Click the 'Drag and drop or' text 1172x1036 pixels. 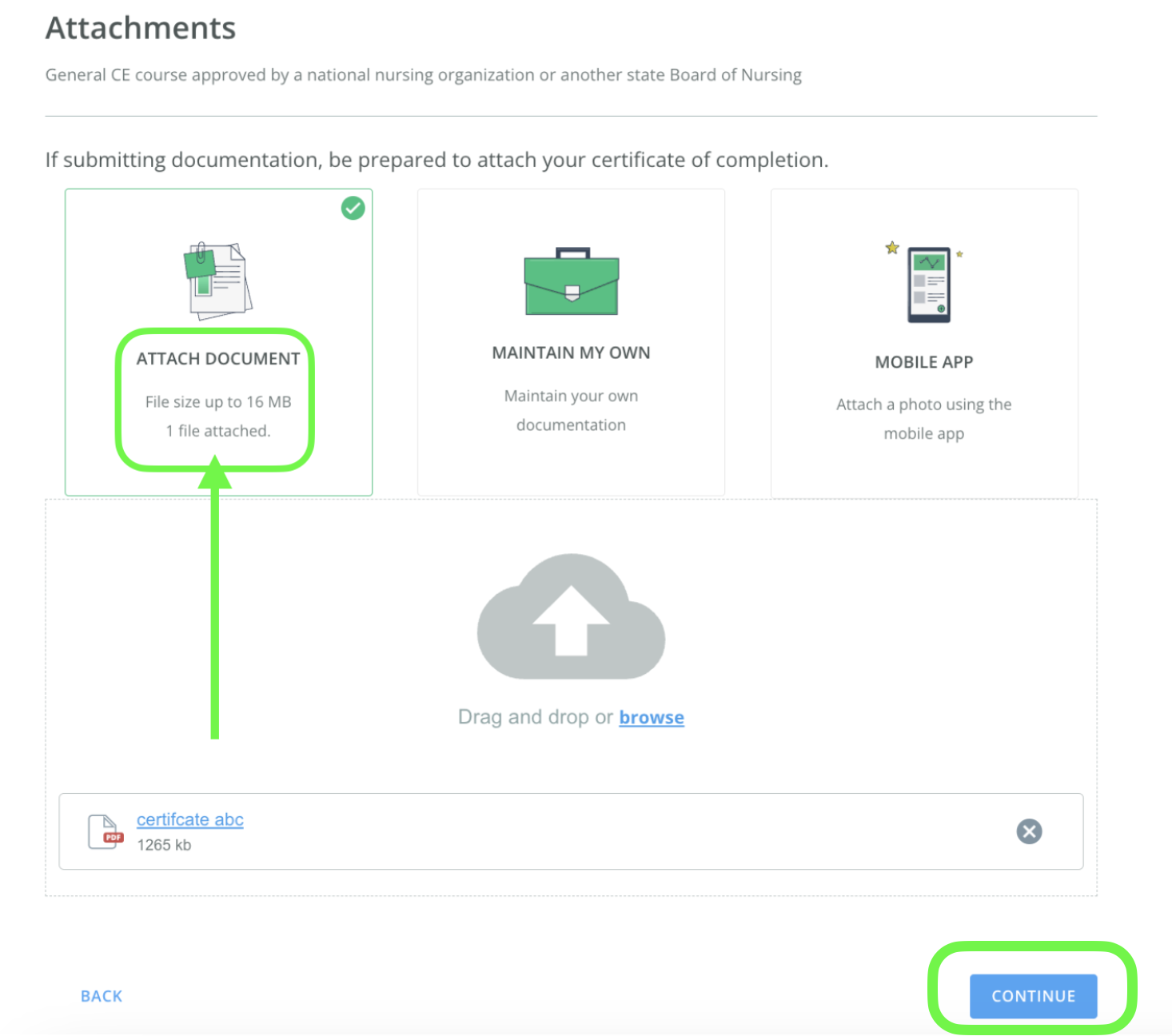point(535,717)
